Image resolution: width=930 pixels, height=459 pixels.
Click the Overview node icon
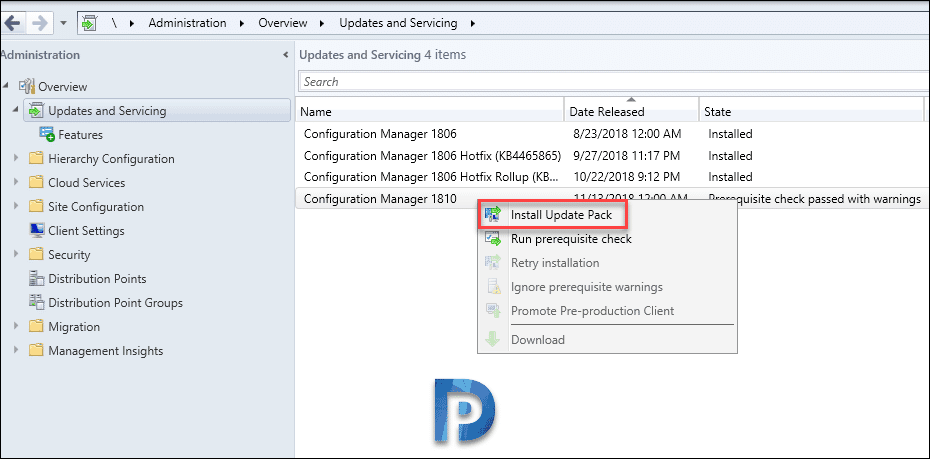(27, 86)
